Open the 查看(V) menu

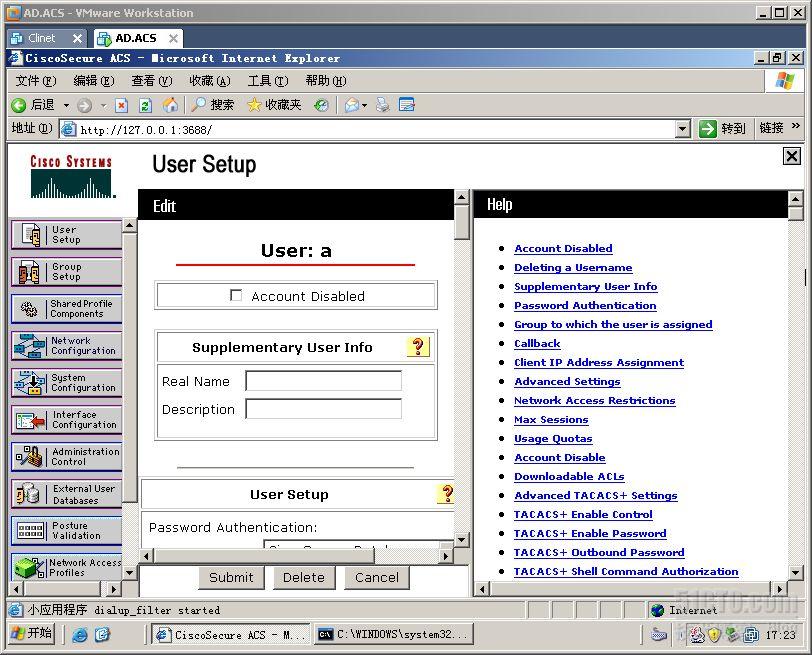point(152,81)
